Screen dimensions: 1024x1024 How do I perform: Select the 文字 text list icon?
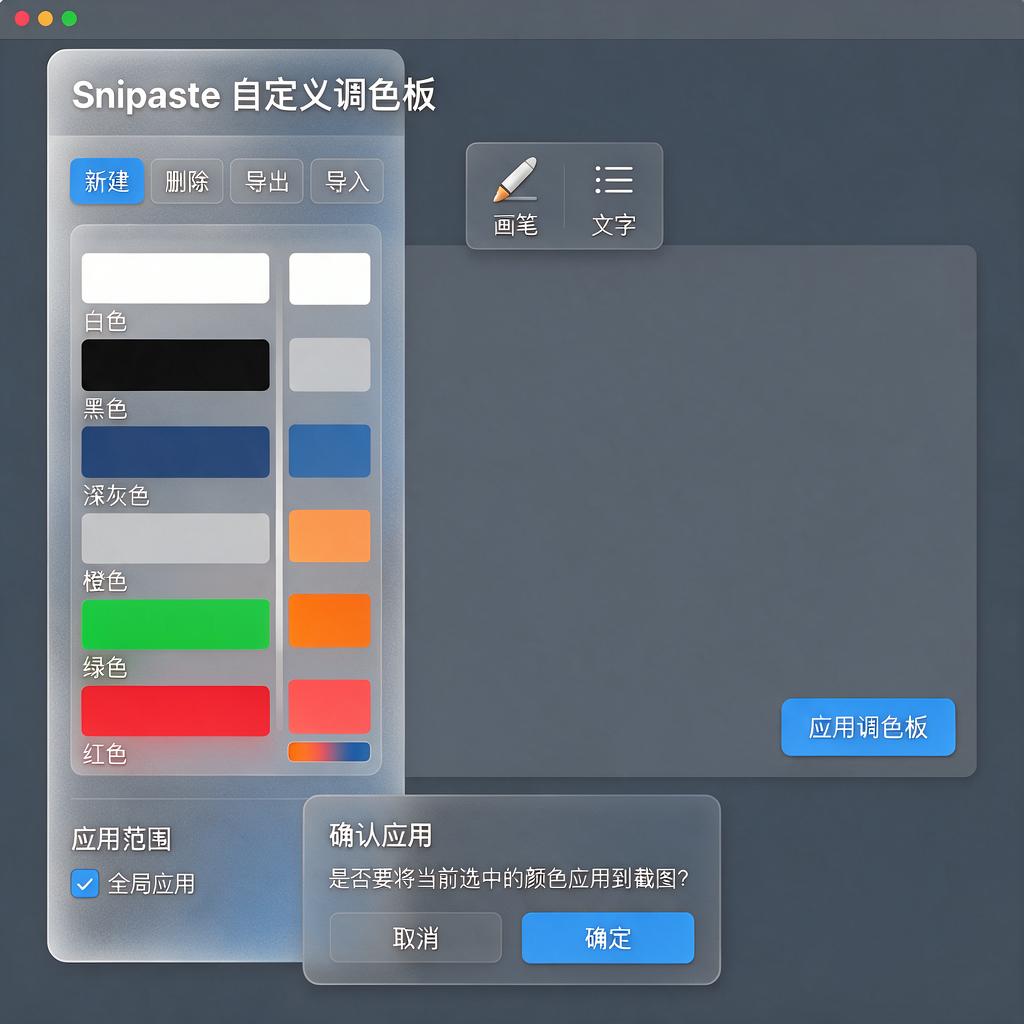pyautogui.click(x=614, y=180)
